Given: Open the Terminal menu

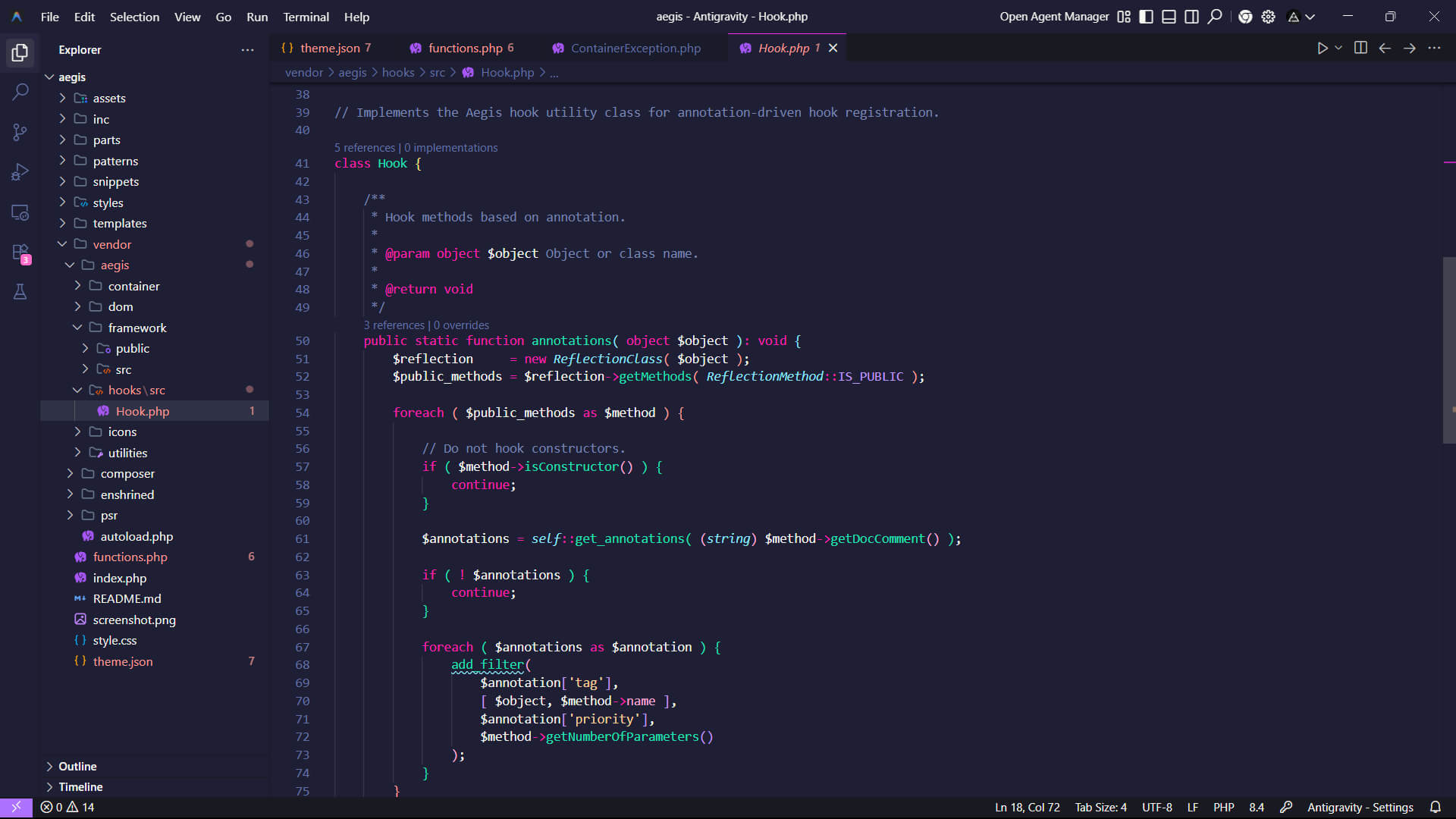Looking at the screenshot, I should coord(306,17).
